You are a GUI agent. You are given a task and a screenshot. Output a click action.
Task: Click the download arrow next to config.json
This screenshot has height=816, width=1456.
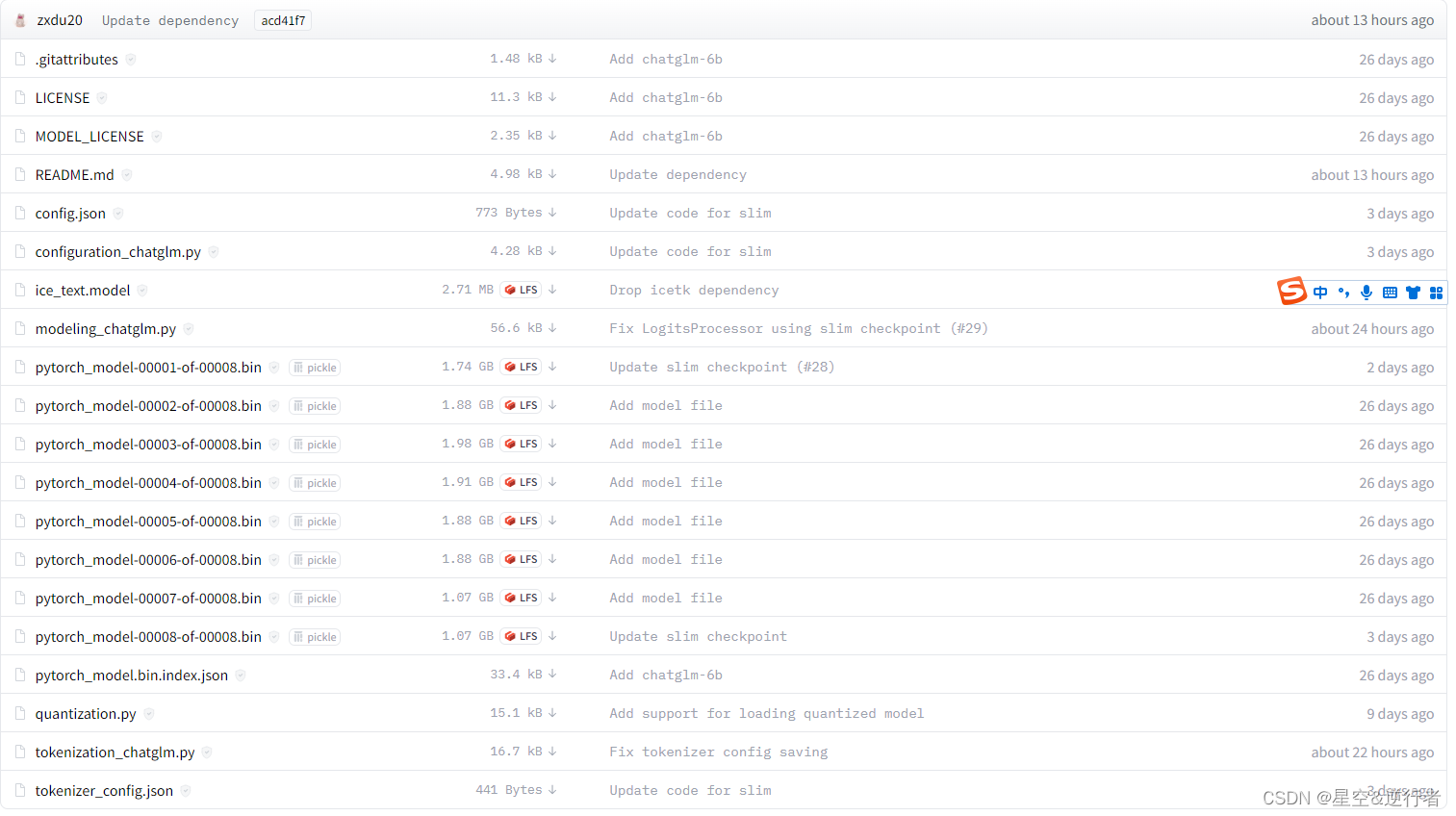[551, 213]
